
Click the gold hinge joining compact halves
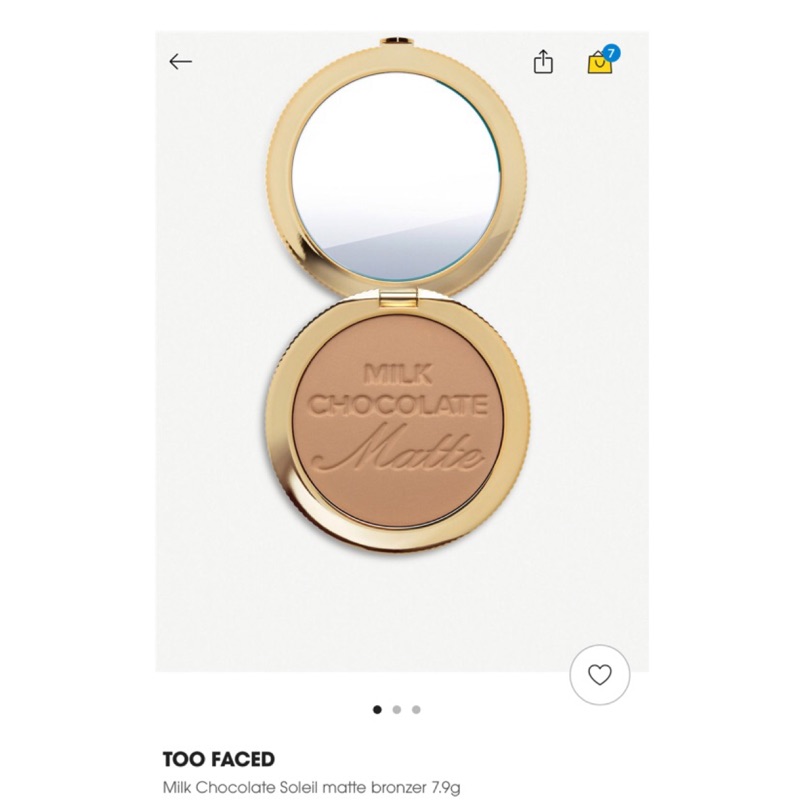(x=398, y=297)
